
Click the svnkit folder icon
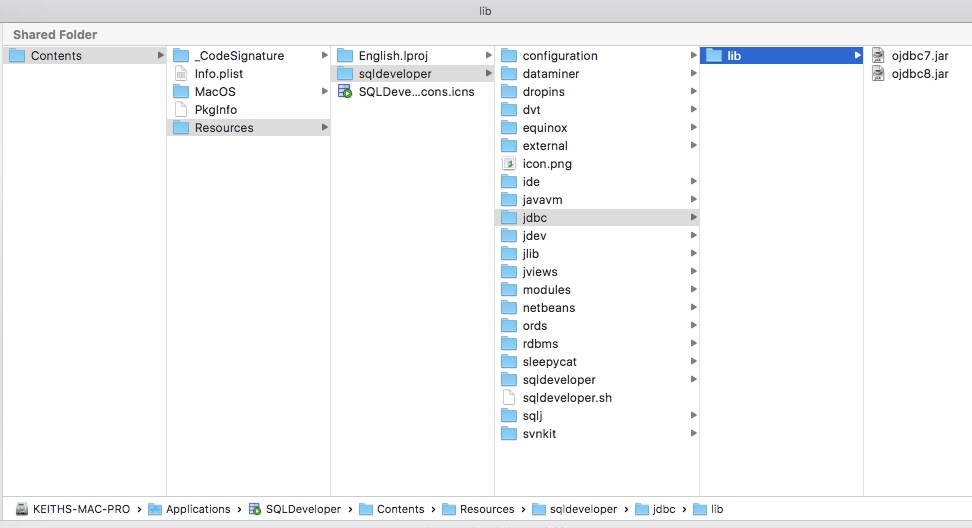pos(509,433)
